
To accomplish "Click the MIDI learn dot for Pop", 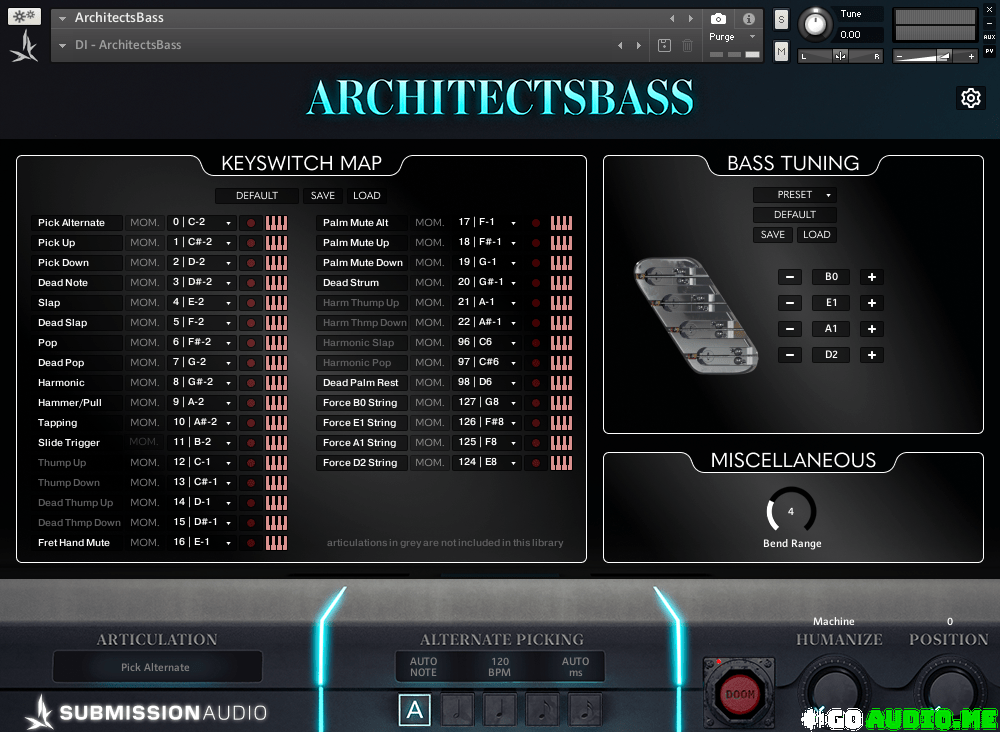I will coord(251,342).
